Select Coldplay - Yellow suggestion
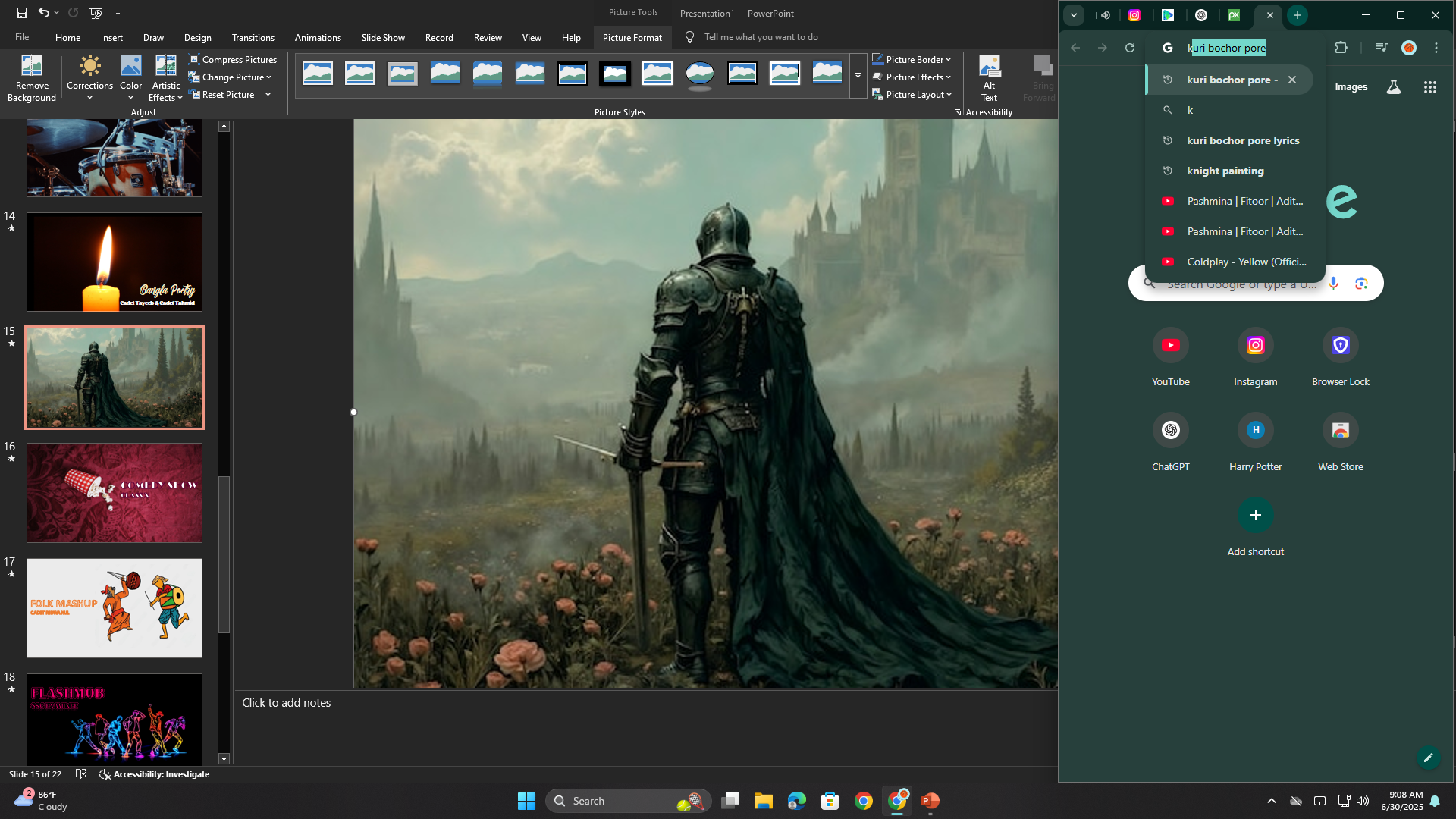1456x819 pixels. (x=1236, y=262)
